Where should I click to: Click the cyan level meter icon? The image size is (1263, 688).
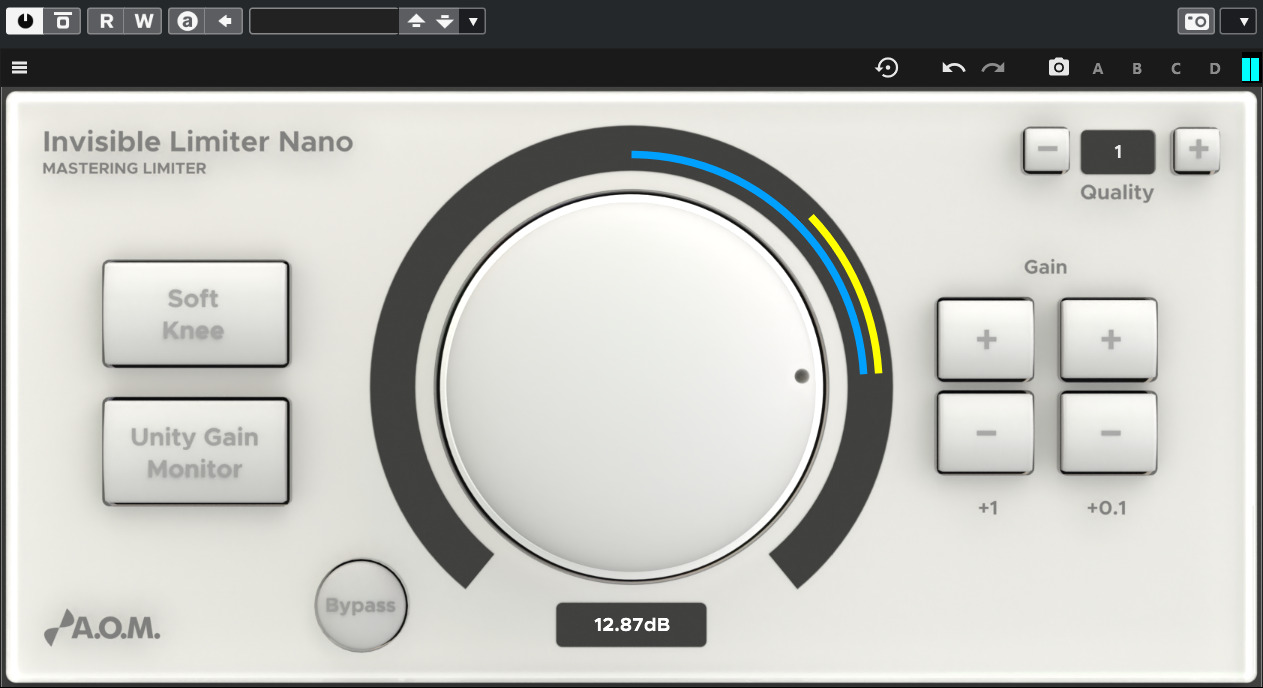(1250, 68)
